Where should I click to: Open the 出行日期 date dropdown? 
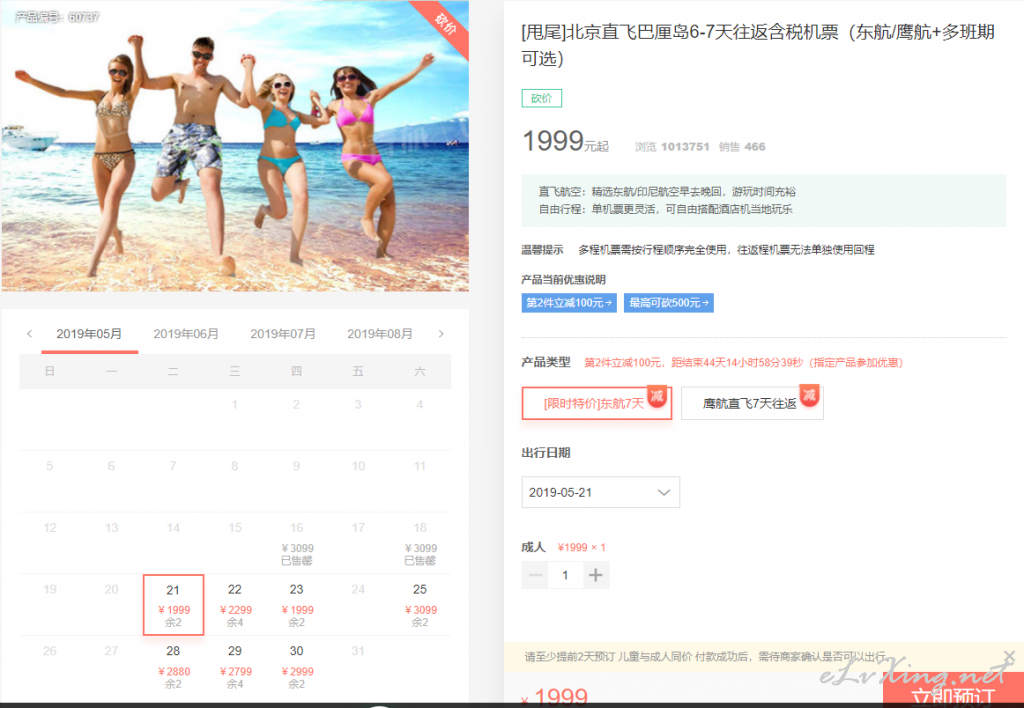click(600, 492)
